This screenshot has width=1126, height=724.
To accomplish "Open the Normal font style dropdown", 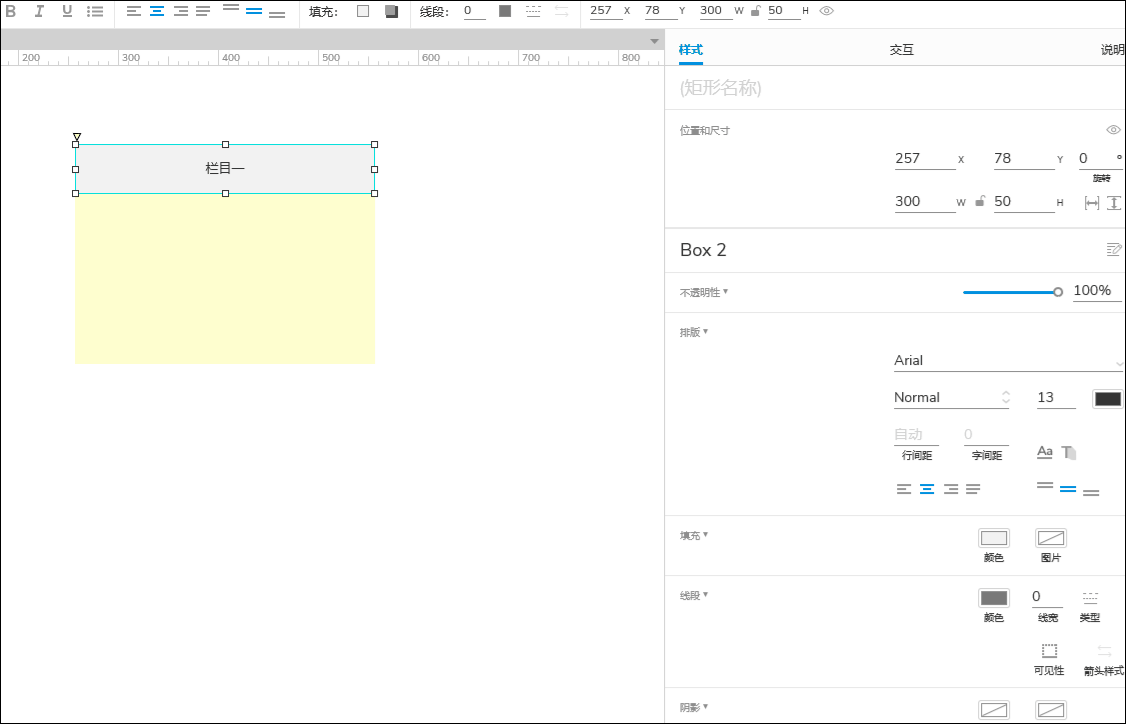I will pos(951,398).
